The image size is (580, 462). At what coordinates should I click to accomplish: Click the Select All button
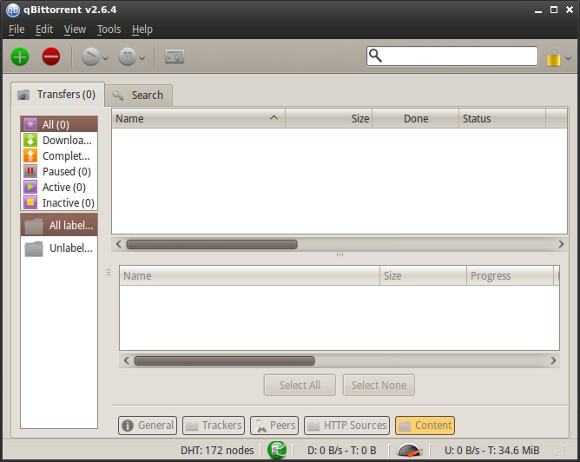click(x=300, y=385)
